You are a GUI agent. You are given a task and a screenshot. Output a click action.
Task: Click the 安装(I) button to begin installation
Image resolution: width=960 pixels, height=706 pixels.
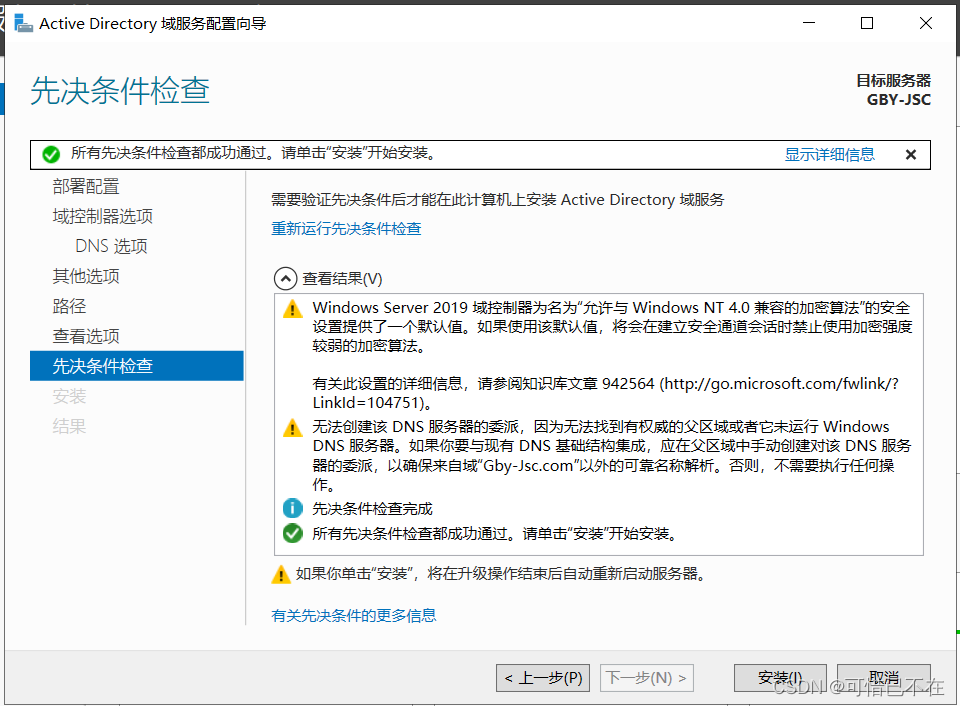coord(780,678)
